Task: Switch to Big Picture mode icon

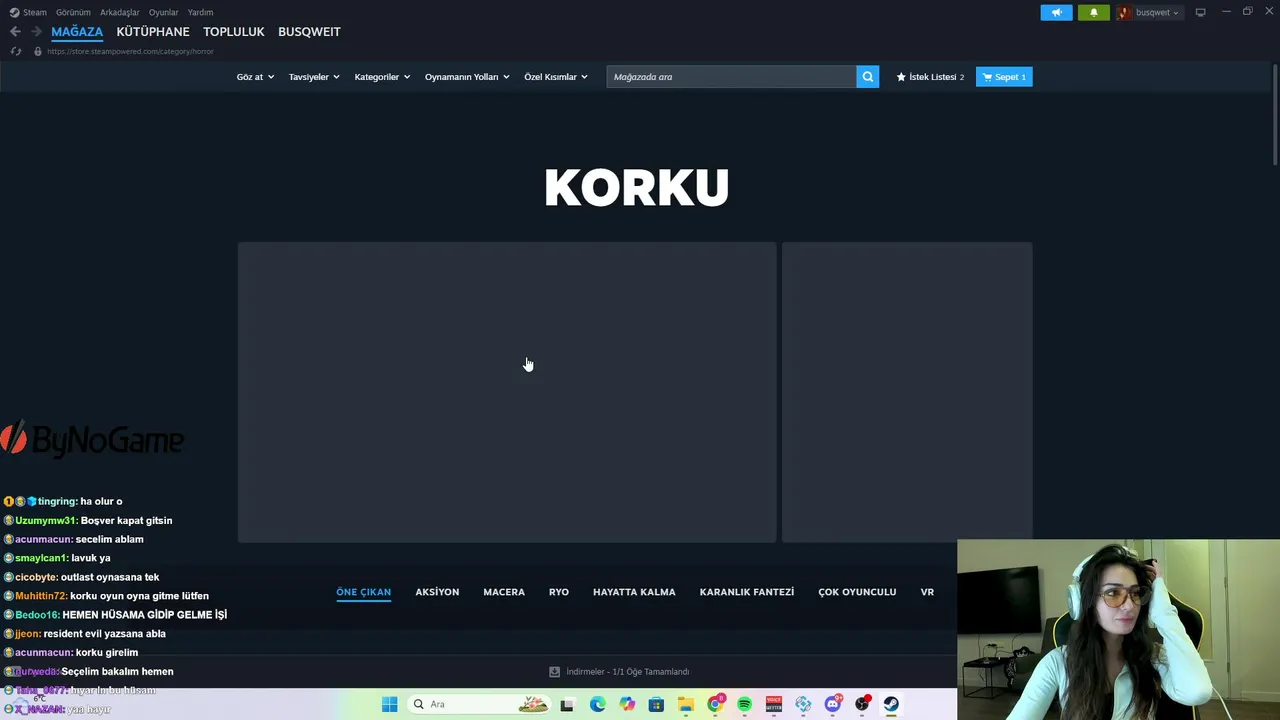Action: [x=1200, y=12]
